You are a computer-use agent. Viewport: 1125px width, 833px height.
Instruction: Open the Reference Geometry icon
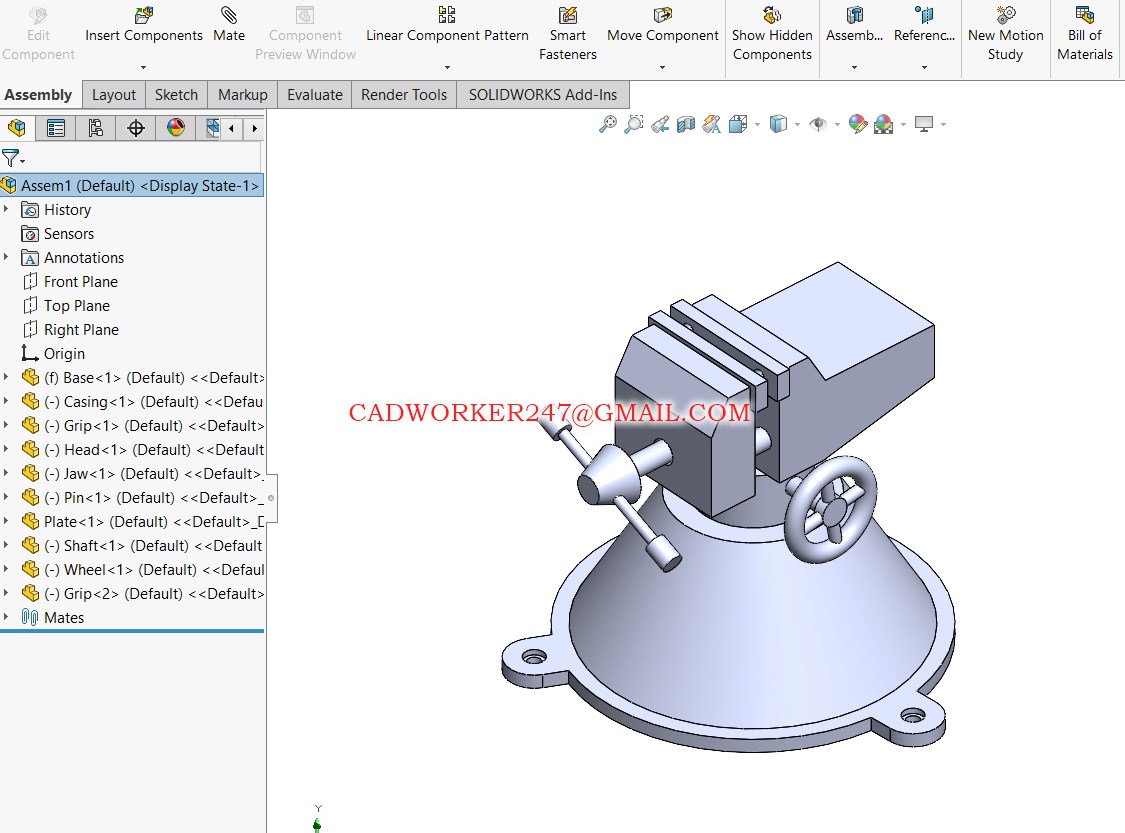click(924, 15)
